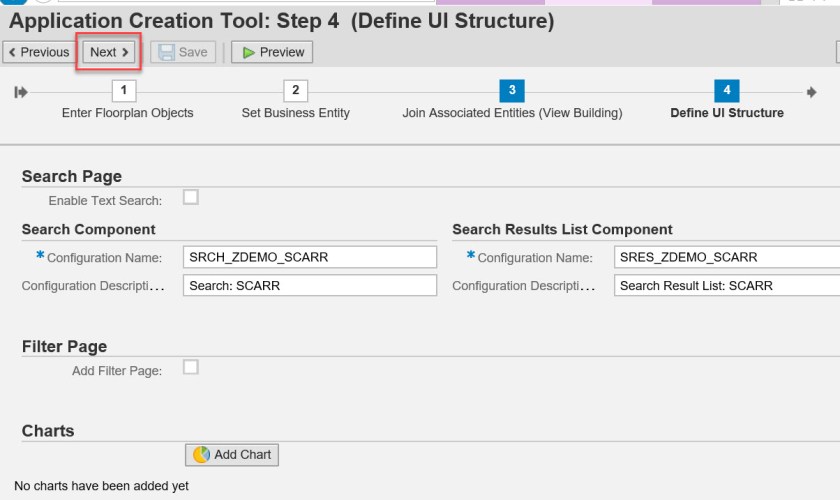
Task: Click the Enter Floorplan Objects step label
Action: coord(127,113)
